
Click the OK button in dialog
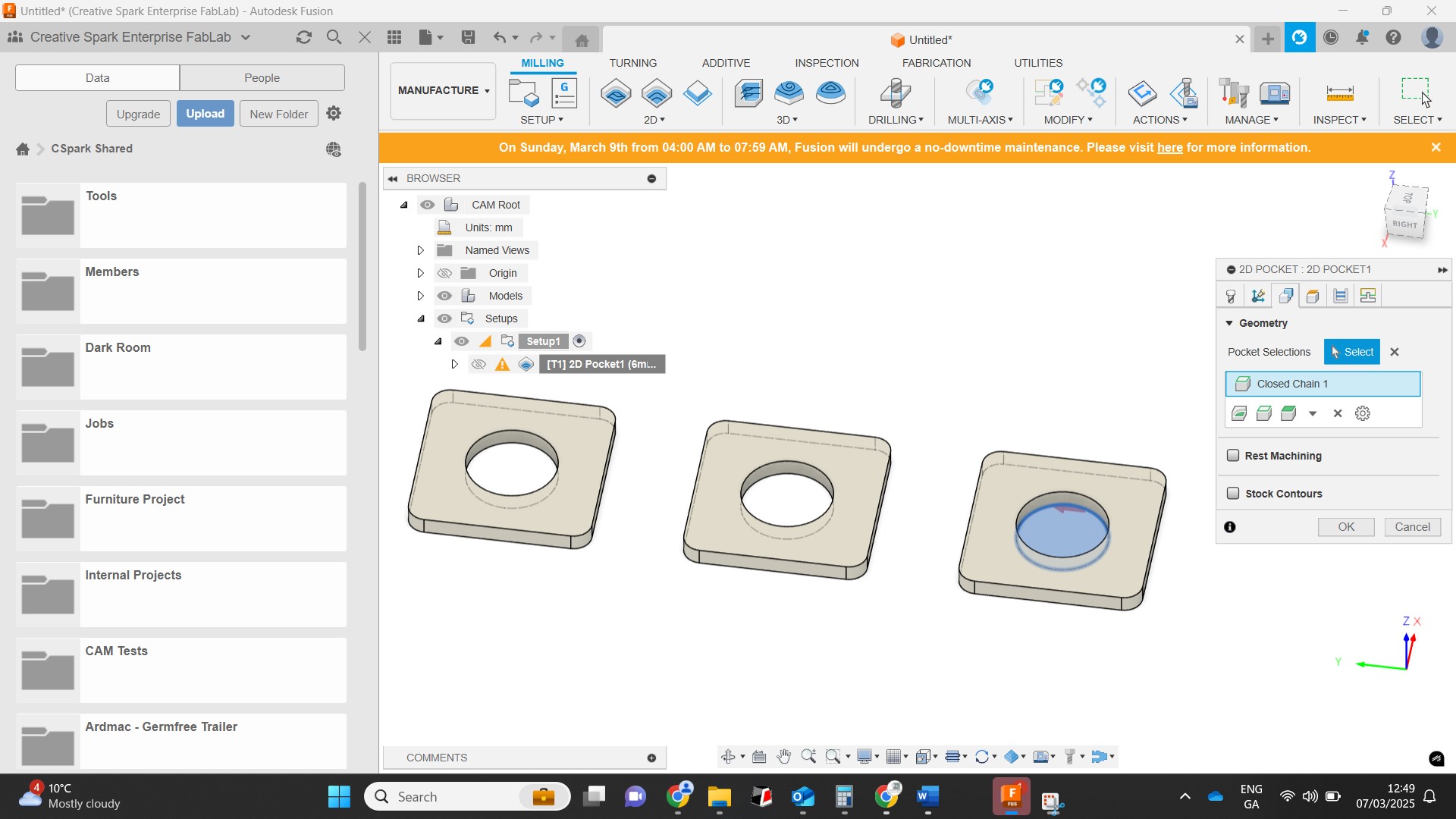(1346, 527)
